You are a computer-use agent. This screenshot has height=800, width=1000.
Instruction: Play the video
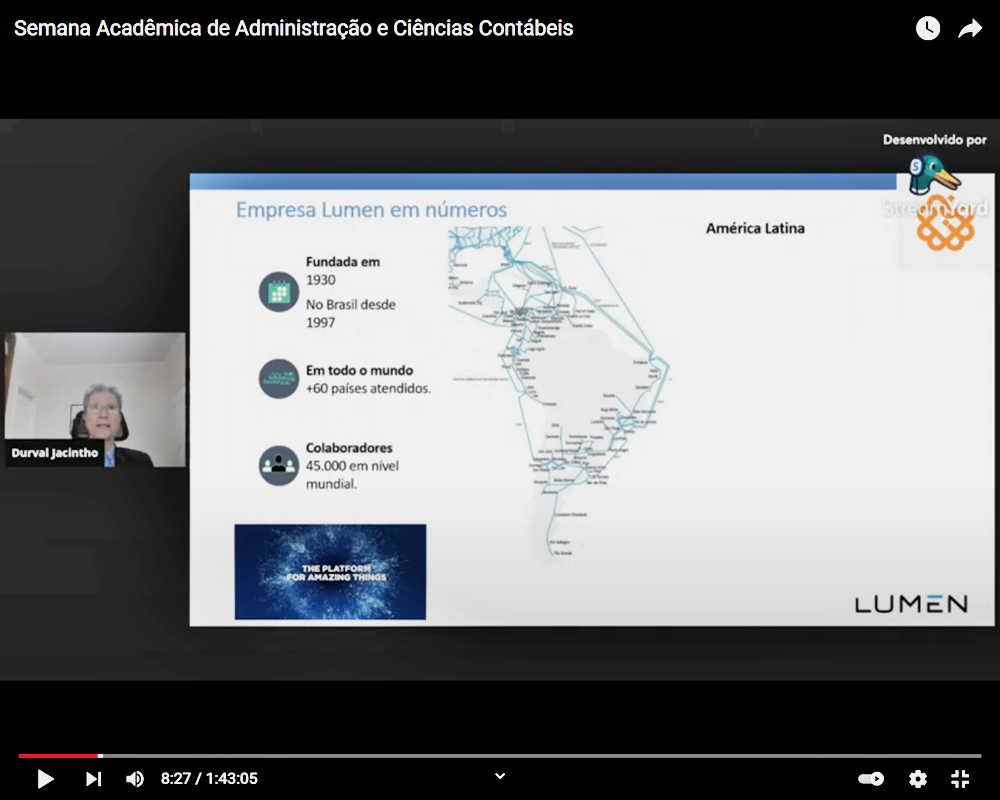click(45, 778)
